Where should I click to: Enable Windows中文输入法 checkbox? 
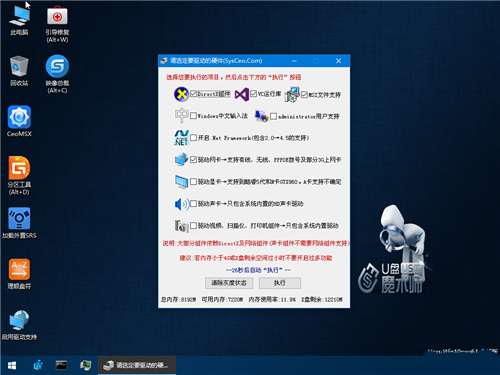[193, 116]
